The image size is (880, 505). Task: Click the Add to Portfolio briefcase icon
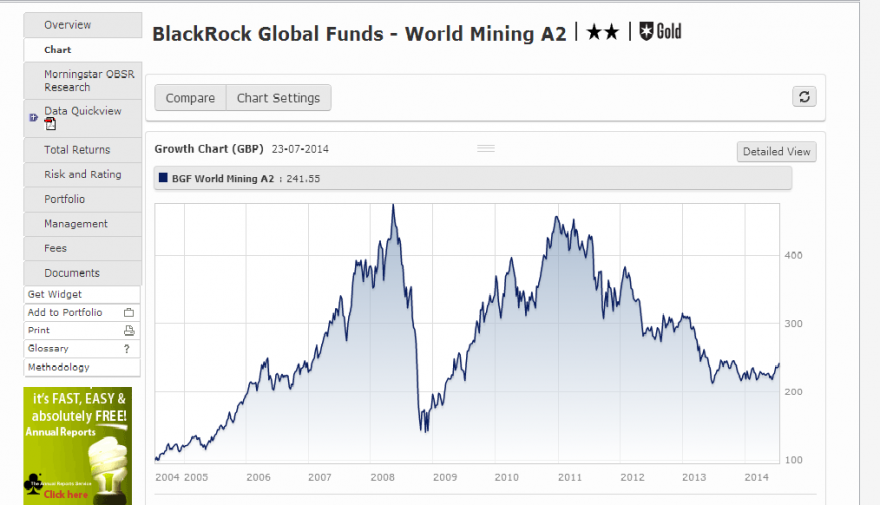pos(129,313)
